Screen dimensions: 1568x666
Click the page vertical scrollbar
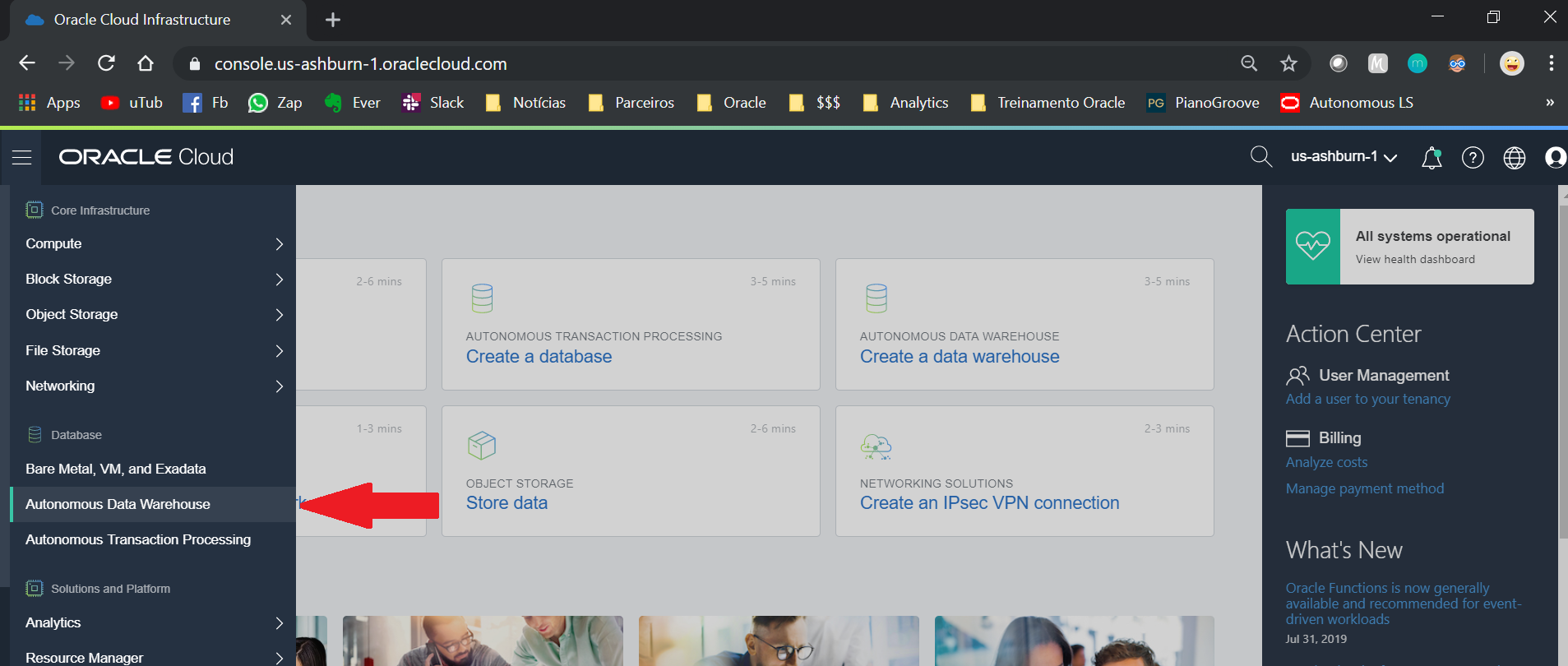[1562, 370]
